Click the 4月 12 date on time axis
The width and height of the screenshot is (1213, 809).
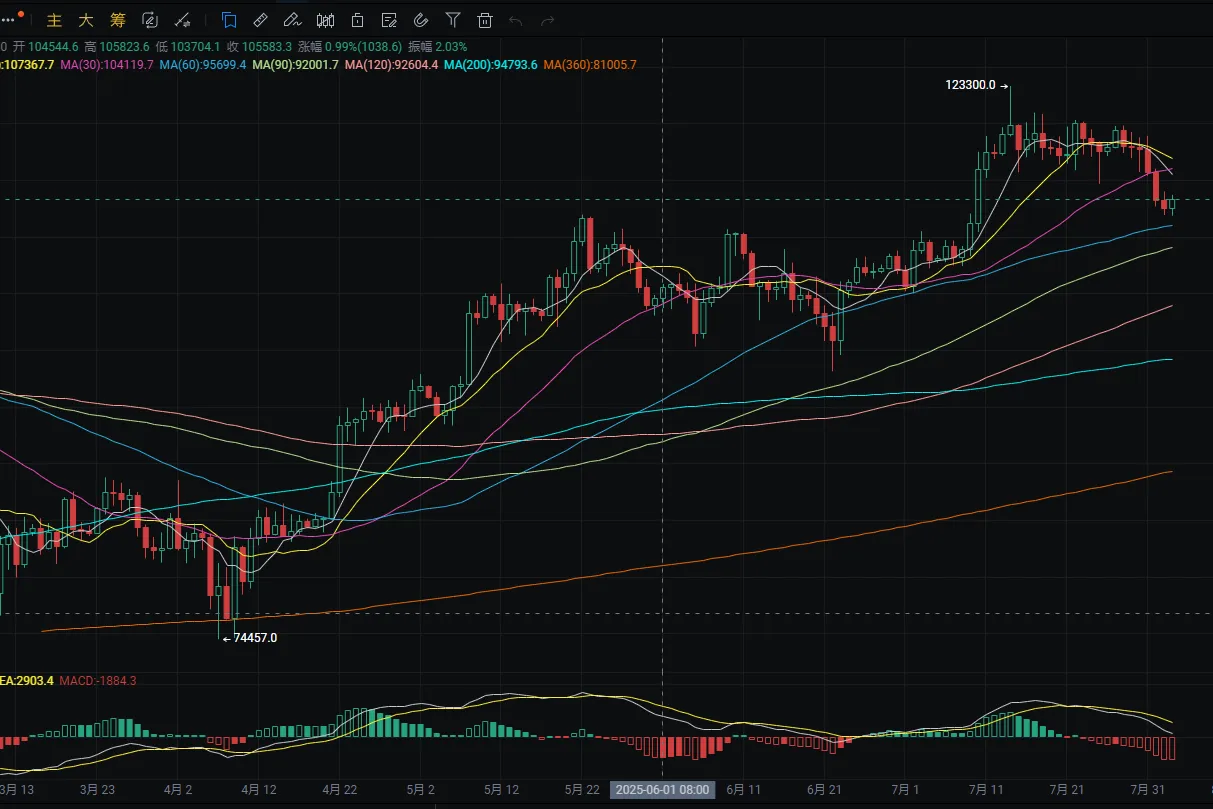pyautogui.click(x=259, y=790)
